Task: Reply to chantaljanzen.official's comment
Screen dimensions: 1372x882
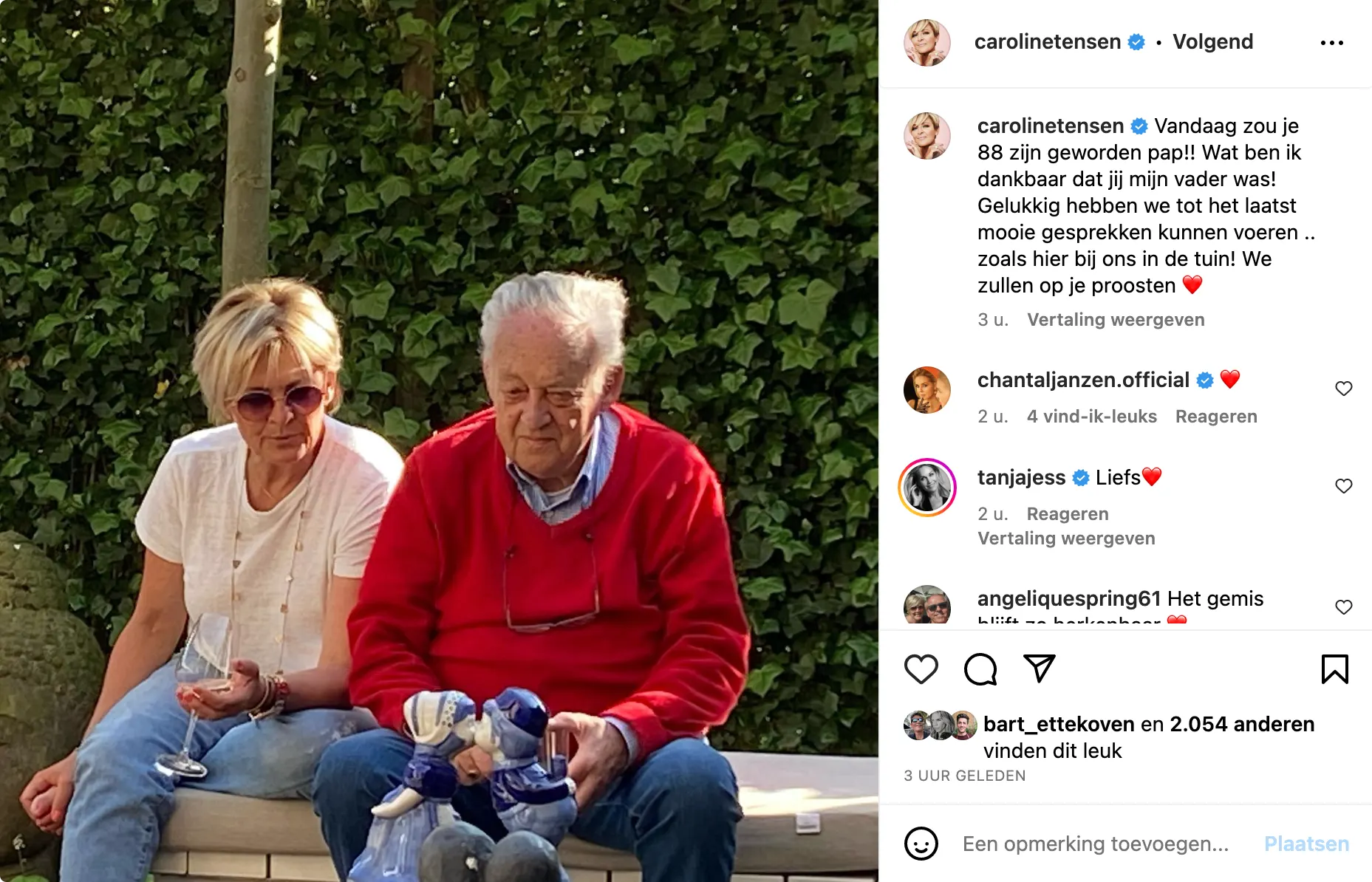Action: click(1216, 417)
